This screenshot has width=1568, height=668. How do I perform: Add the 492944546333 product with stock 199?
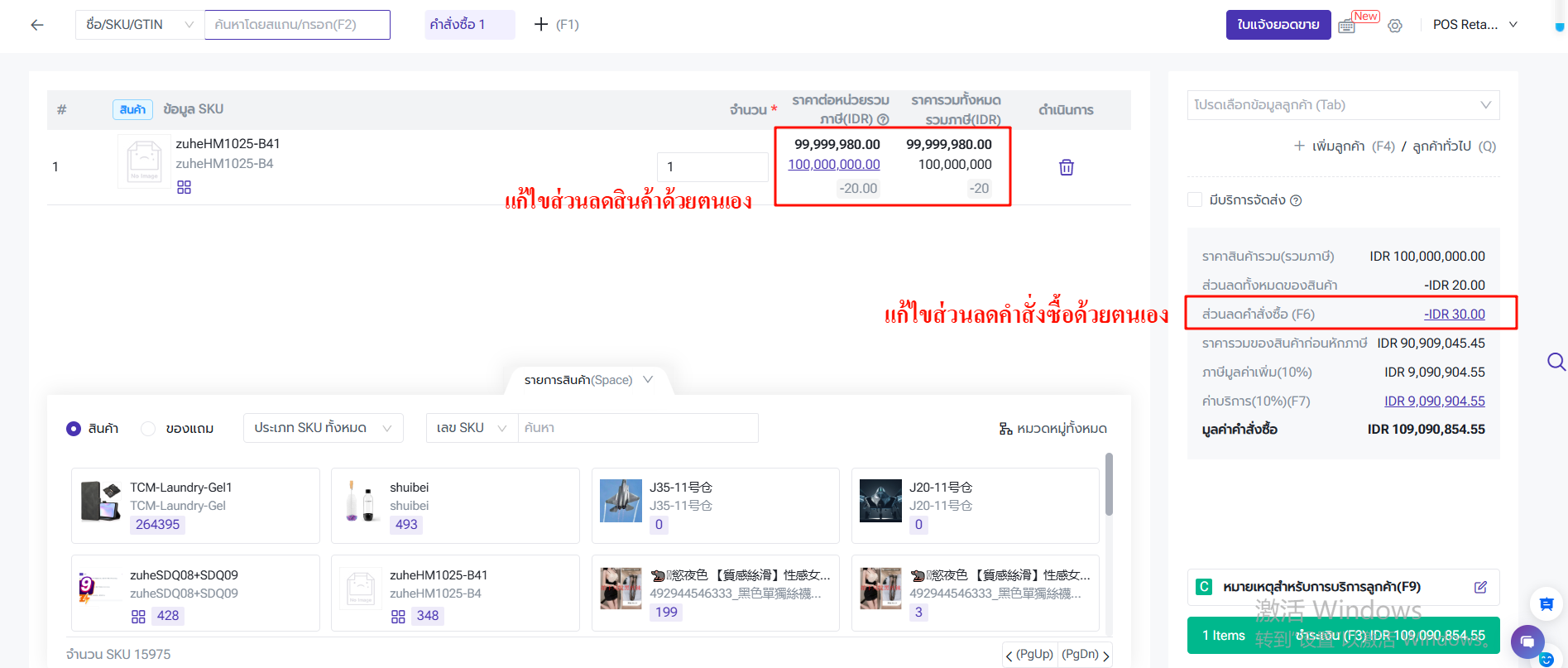pyautogui.click(x=716, y=594)
